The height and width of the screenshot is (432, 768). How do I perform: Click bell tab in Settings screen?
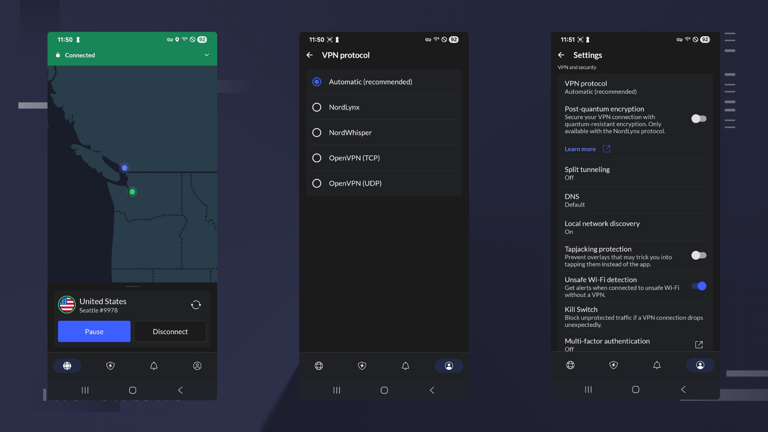[x=657, y=365]
